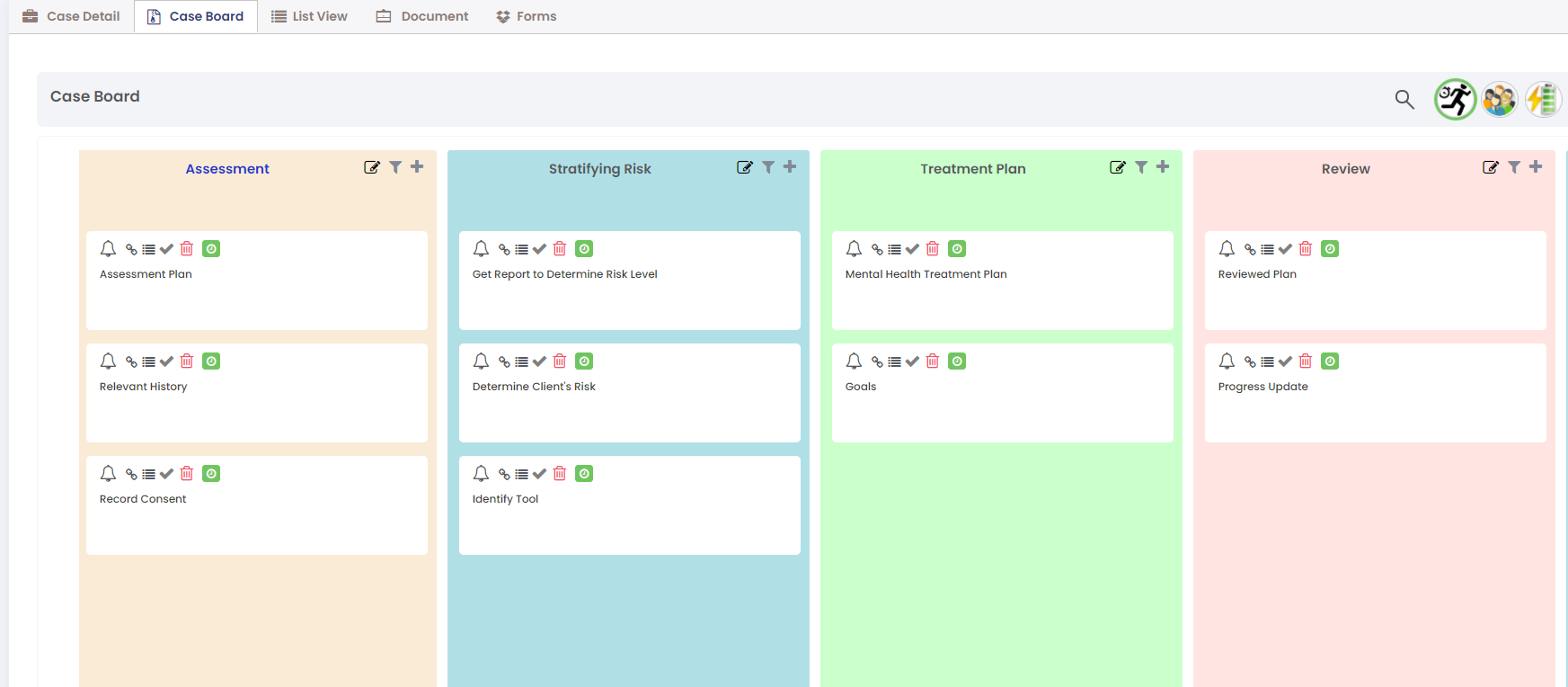This screenshot has width=1568, height=687.
Task: Delete the Assessment Plan card
Action: tap(187, 248)
